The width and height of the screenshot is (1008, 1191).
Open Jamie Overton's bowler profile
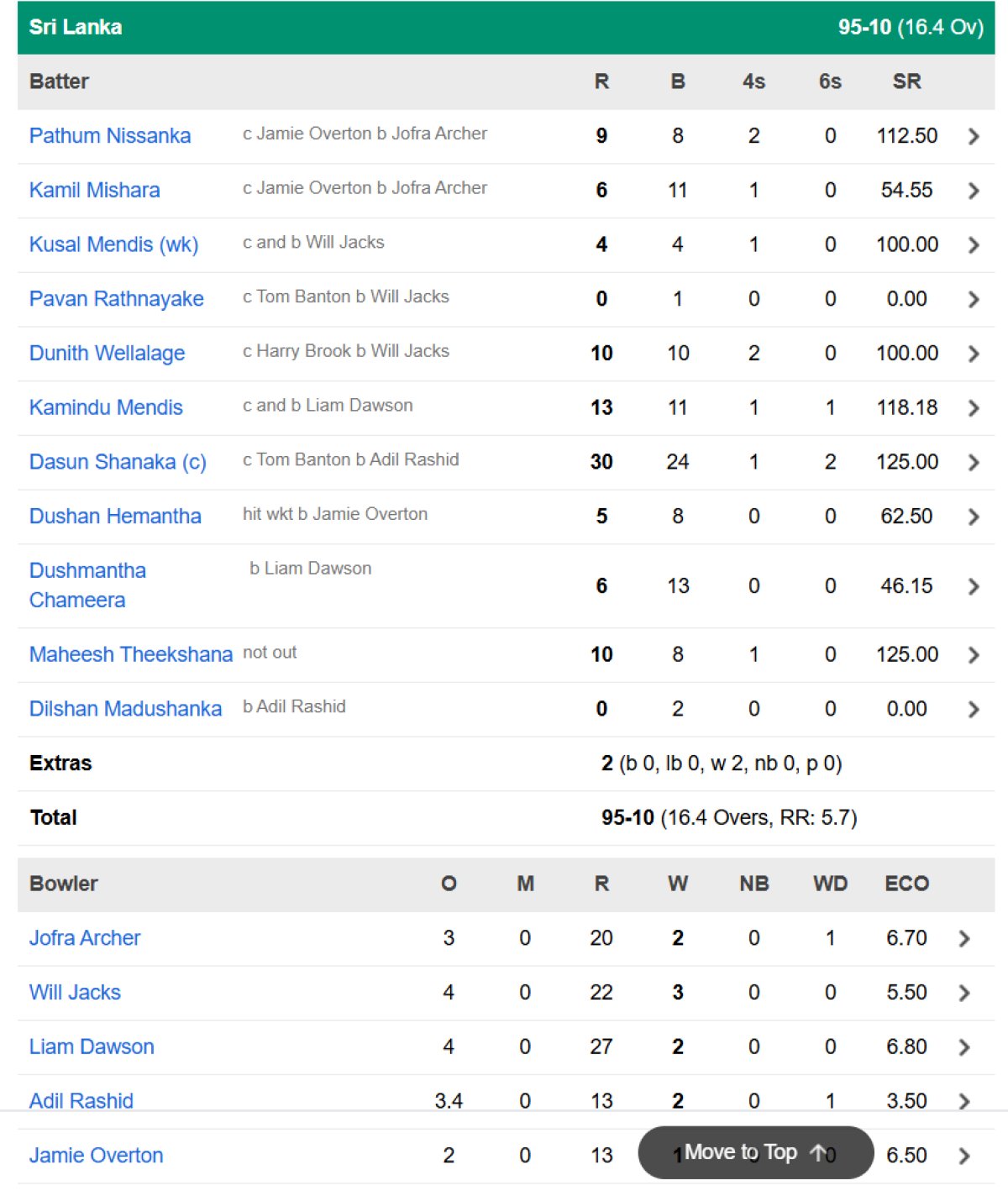[x=96, y=1155]
